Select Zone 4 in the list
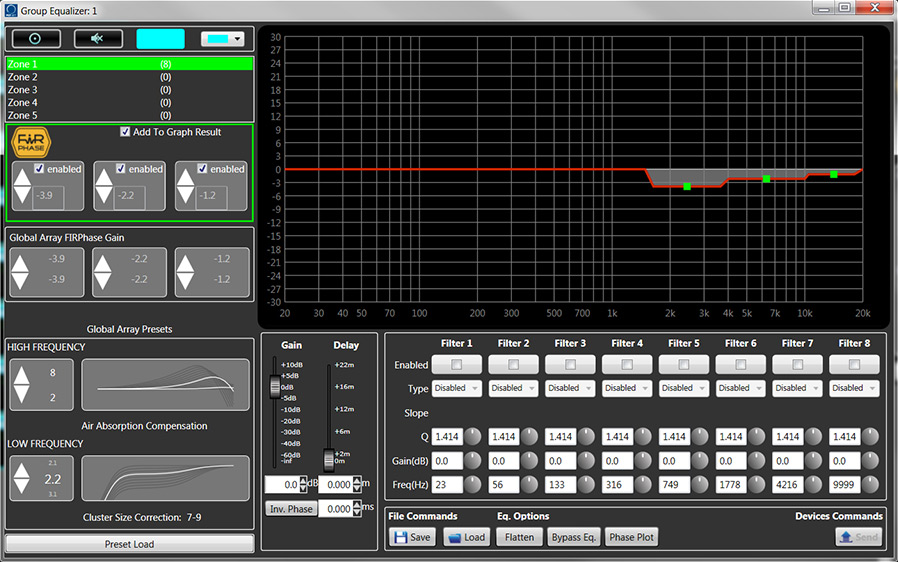This screenshot has width=898, height=562. point(129,103)
